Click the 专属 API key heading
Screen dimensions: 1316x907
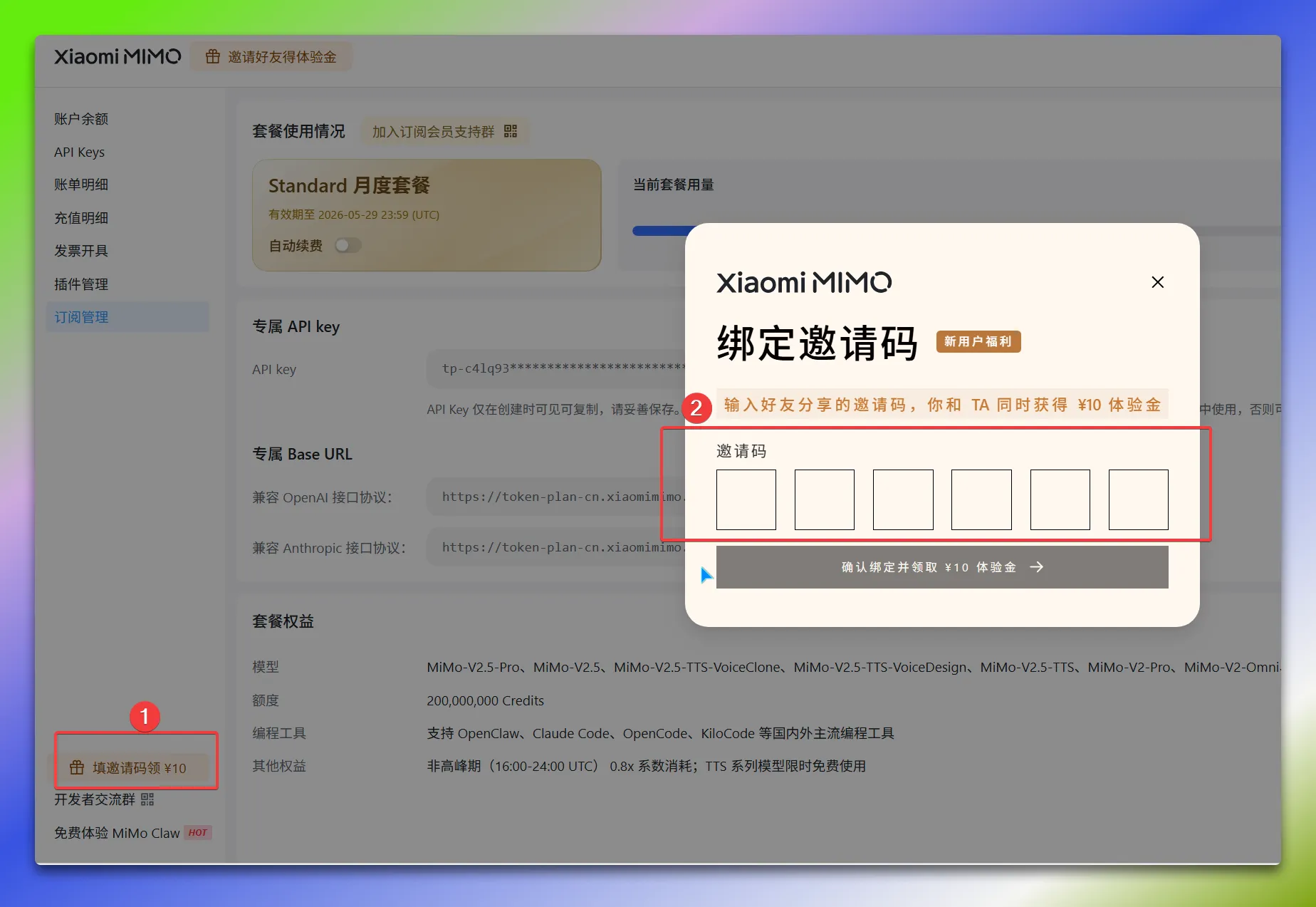pyautogui.click(x=296, y=326)
